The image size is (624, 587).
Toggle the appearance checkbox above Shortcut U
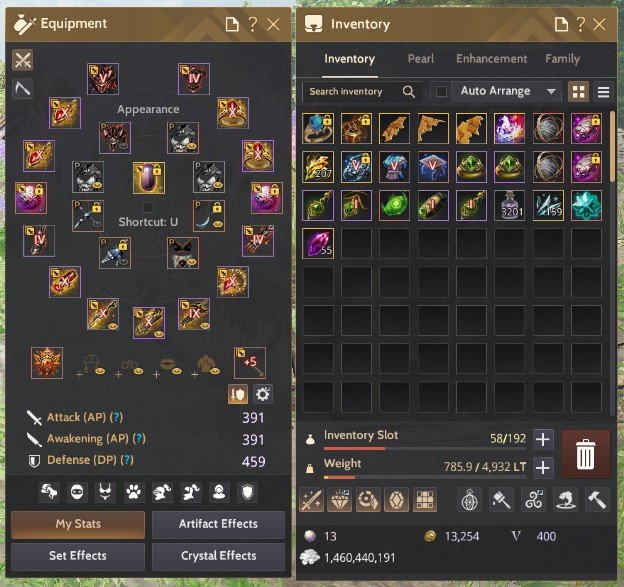(x=148, y=207)
